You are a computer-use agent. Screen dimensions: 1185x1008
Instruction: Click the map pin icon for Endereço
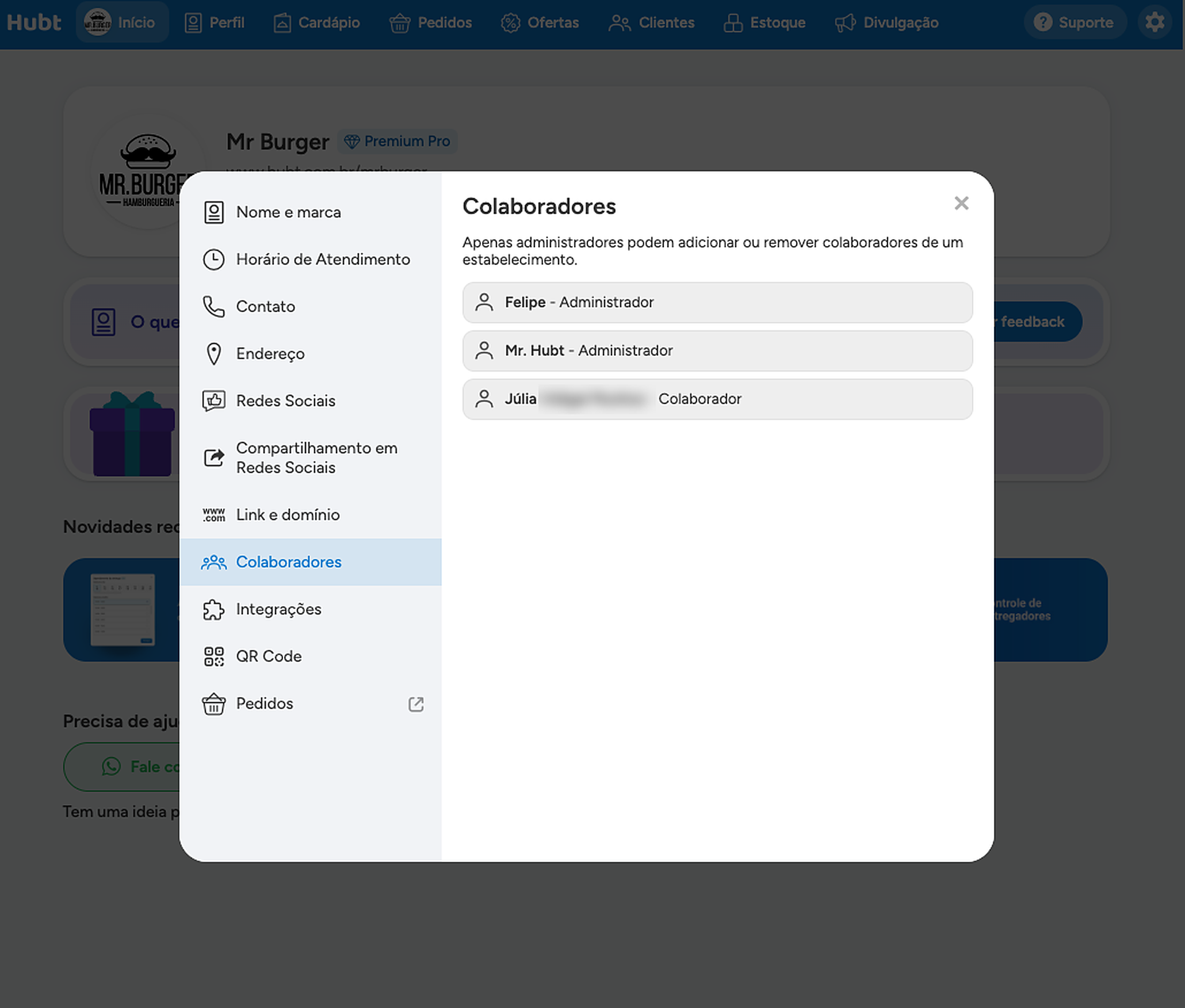coord(213,354)
